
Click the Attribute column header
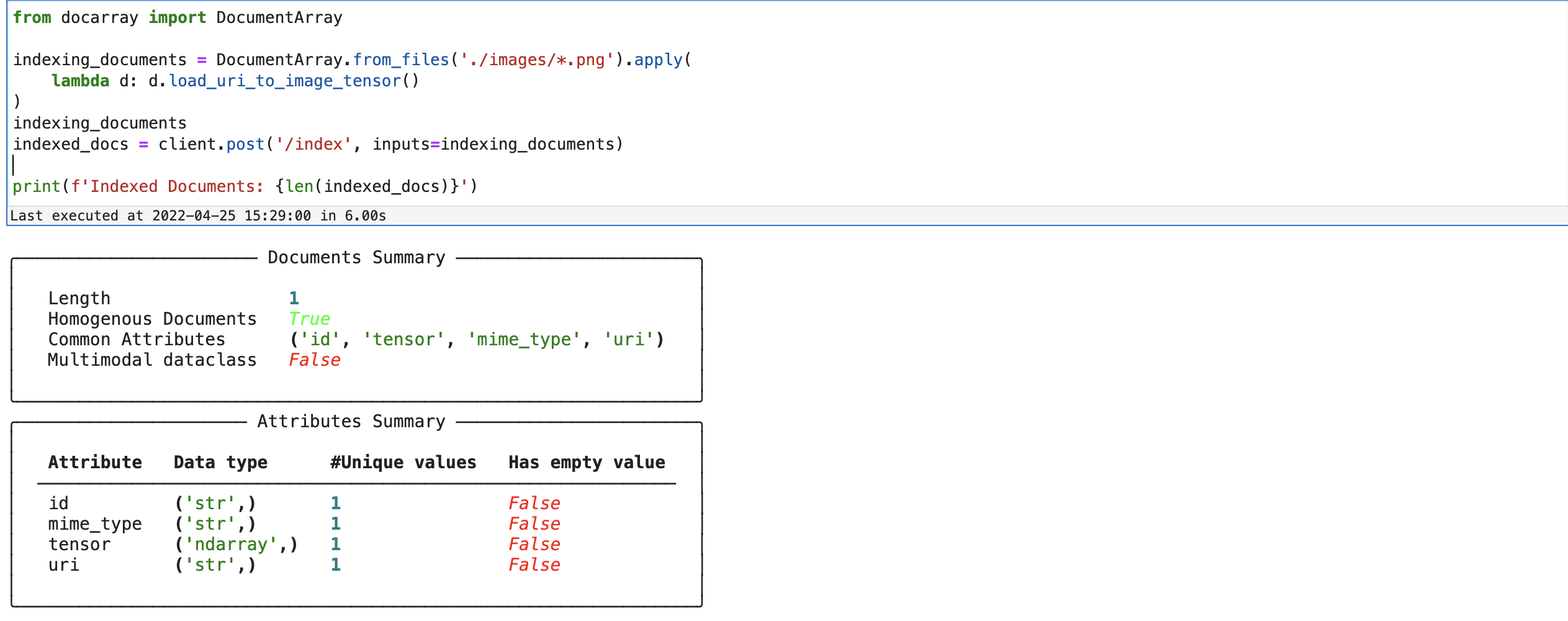[95, 462]
